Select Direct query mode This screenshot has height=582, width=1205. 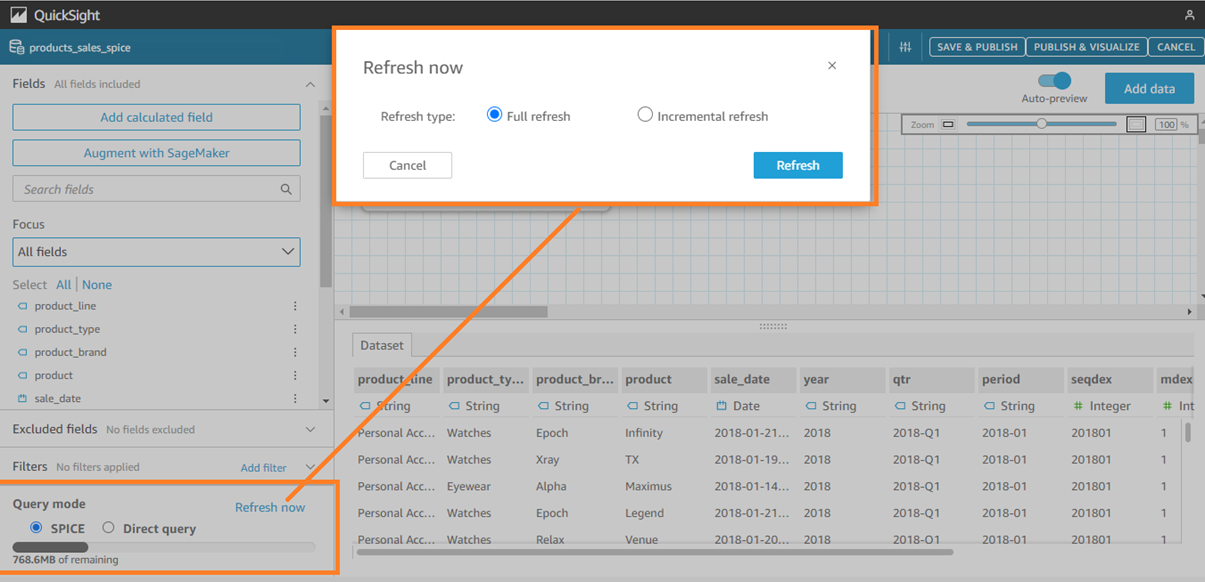108,528
